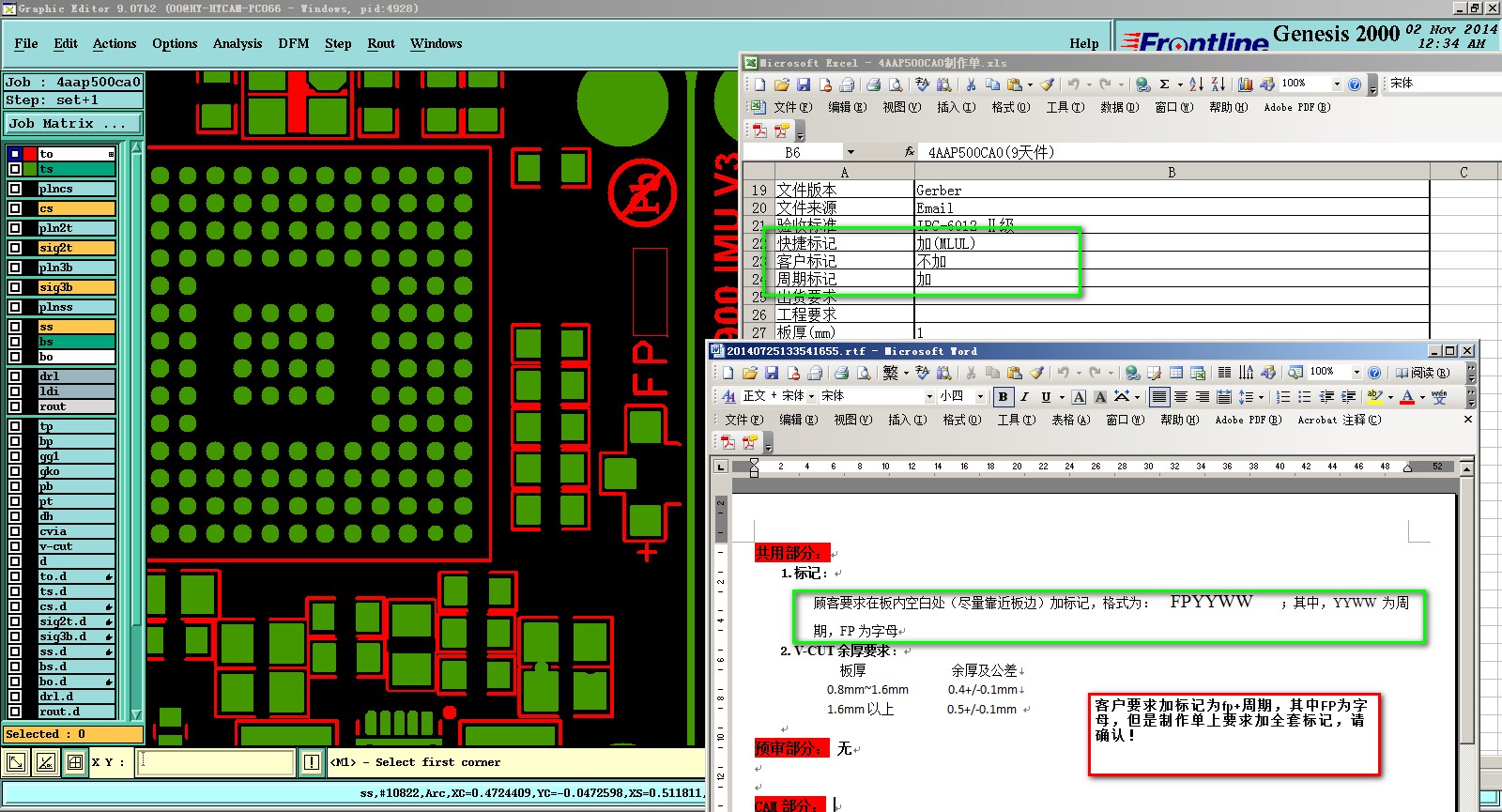Click numbered list icon in Word
This screenshot has height=812, width=1502.
[x=1283, y=397]
